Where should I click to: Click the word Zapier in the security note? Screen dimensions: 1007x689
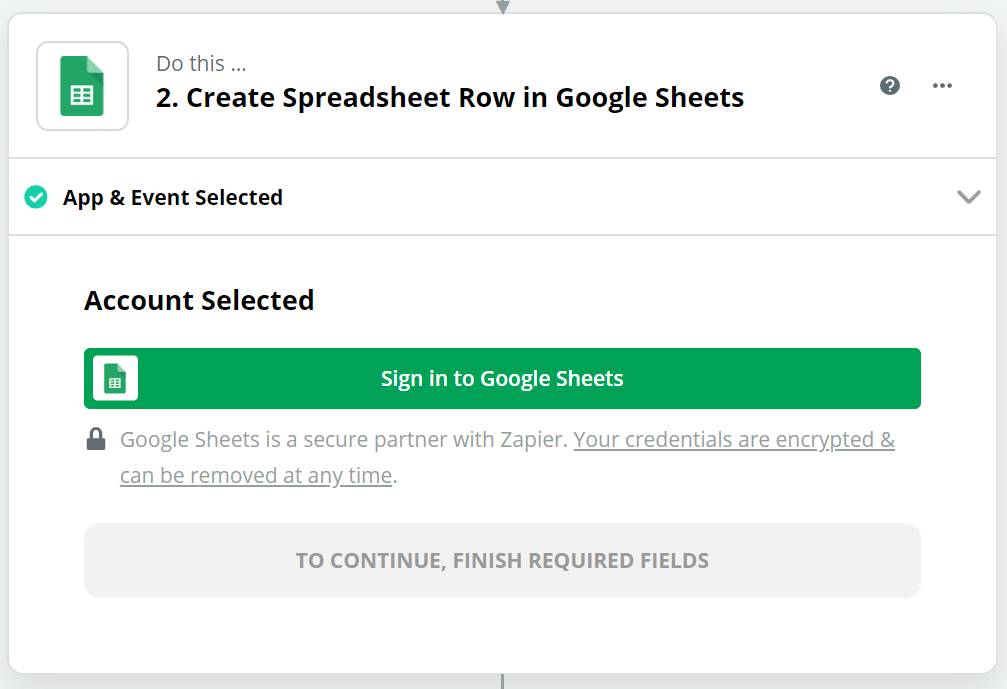click(533, 440)
